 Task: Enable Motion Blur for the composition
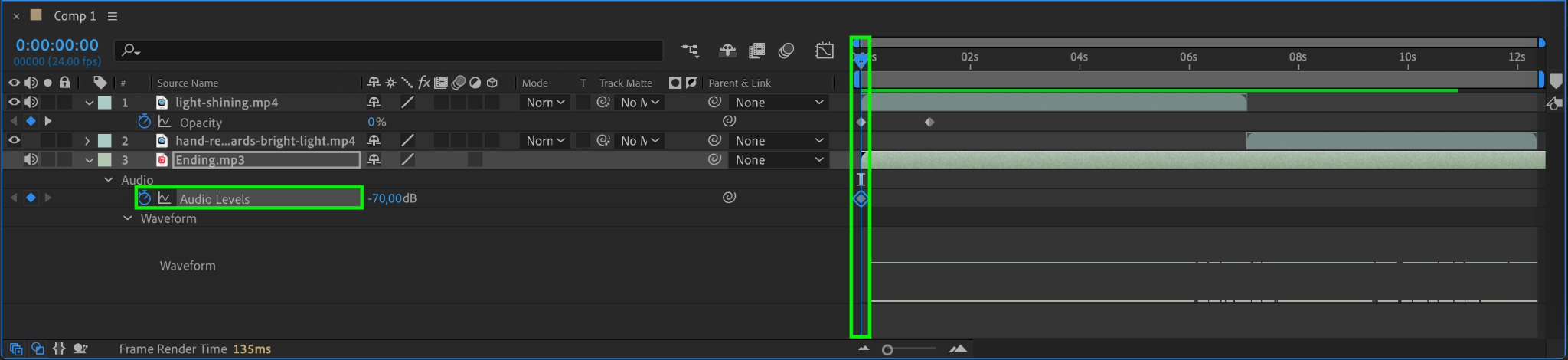(x=786, y=51)
